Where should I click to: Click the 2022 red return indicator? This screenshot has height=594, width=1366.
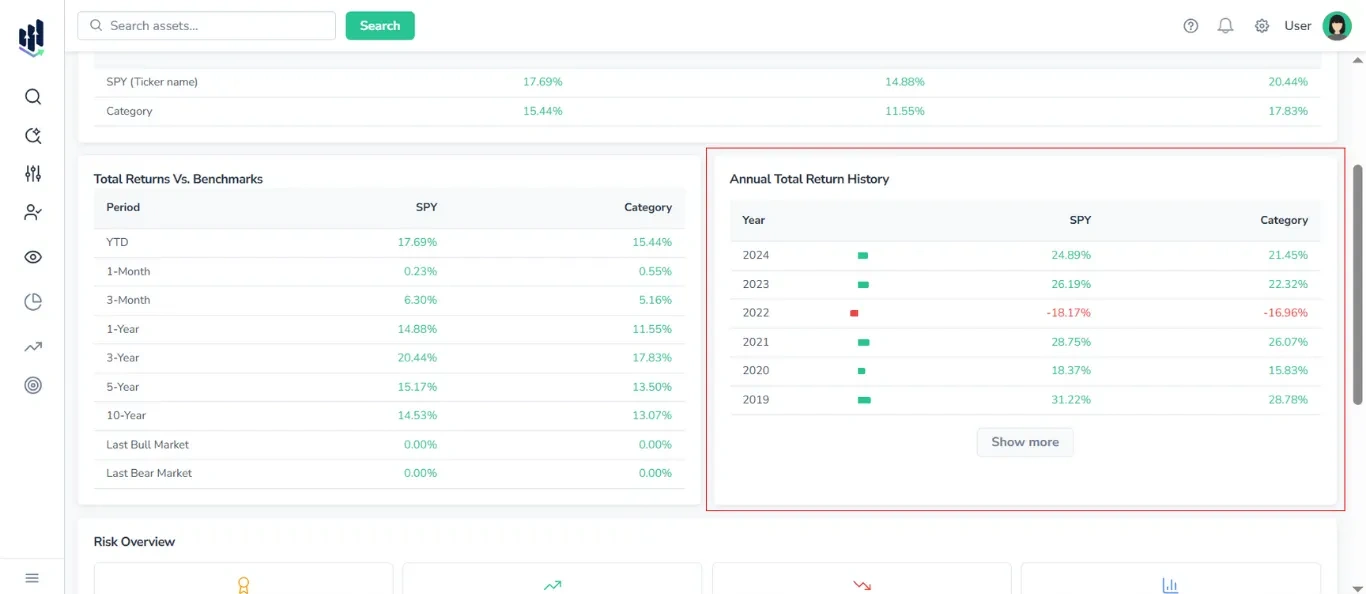coord(855,312)
